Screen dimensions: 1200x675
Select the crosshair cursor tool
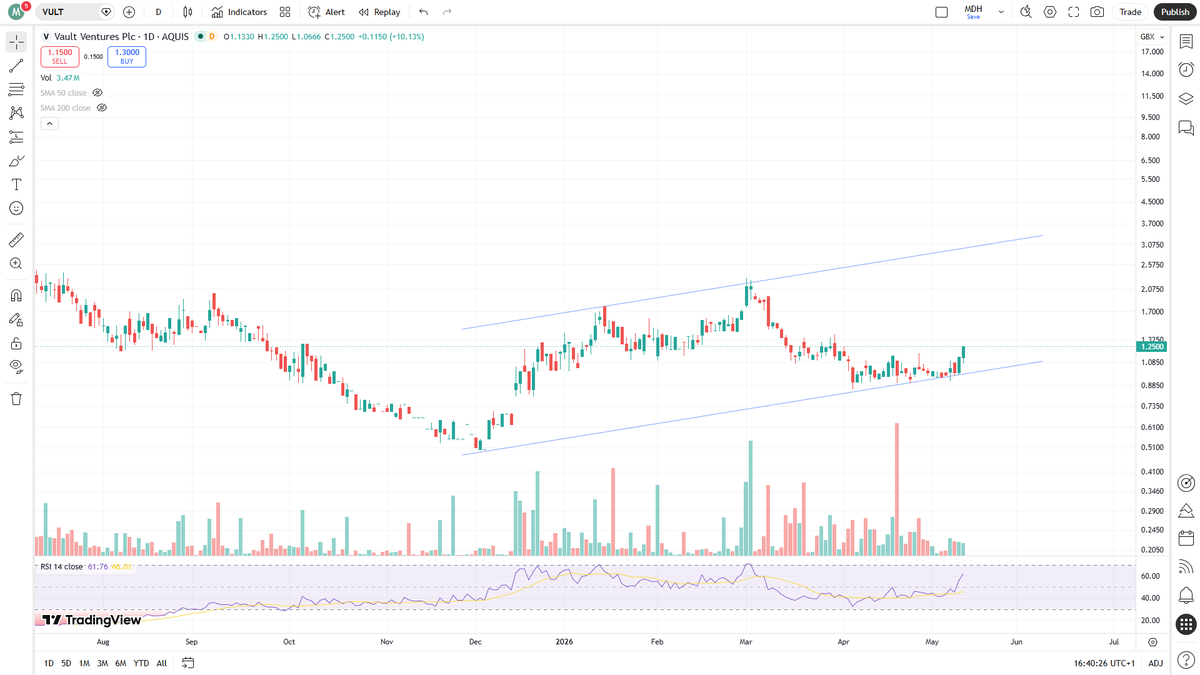pos(16,42)
